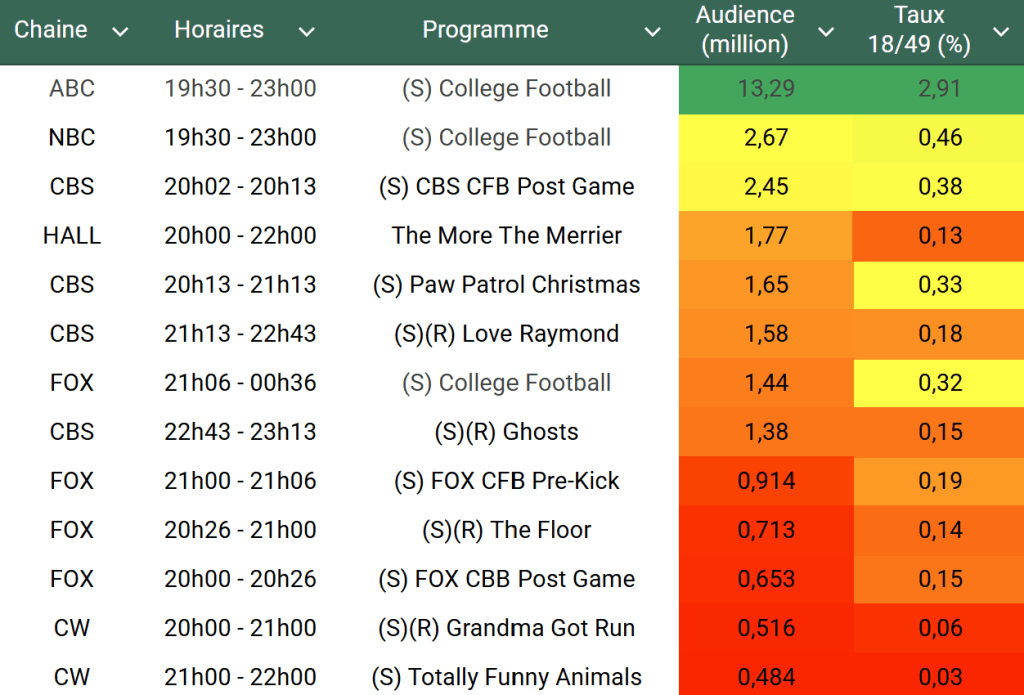Click the Horaires header text
The height and width of the screenshot is (695, 1024).
click(219, 30)
